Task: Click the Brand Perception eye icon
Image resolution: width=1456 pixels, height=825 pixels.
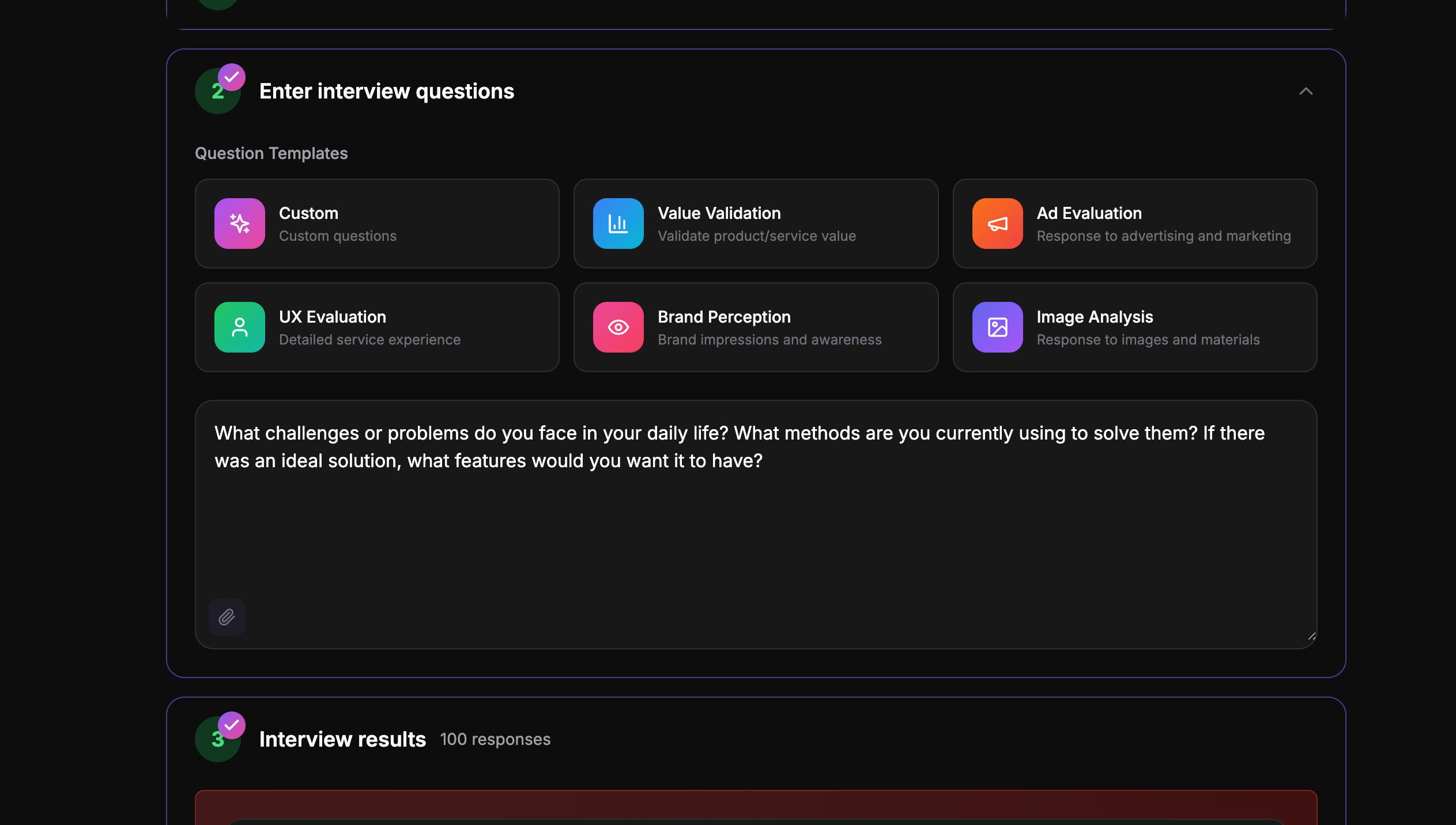Action: tap(618, 327)
